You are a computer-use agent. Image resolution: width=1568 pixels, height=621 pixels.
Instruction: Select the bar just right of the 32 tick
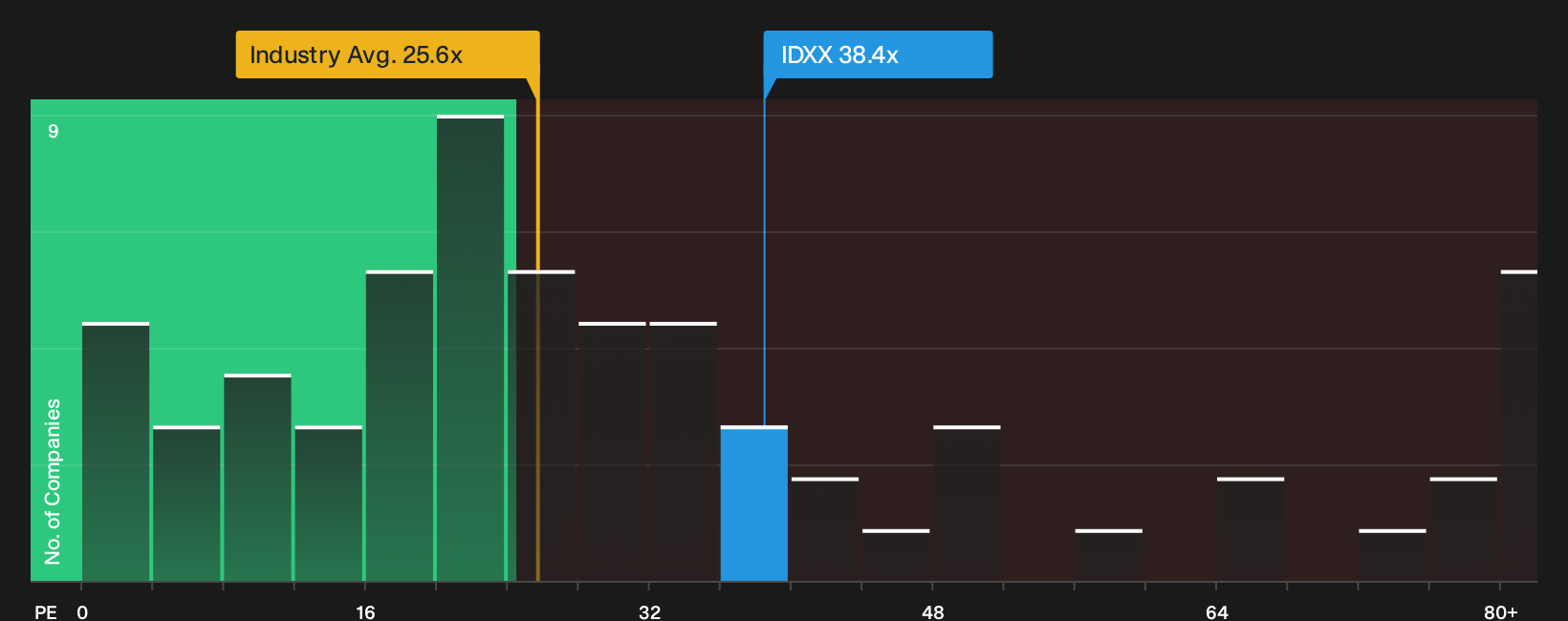click(684, 452)
